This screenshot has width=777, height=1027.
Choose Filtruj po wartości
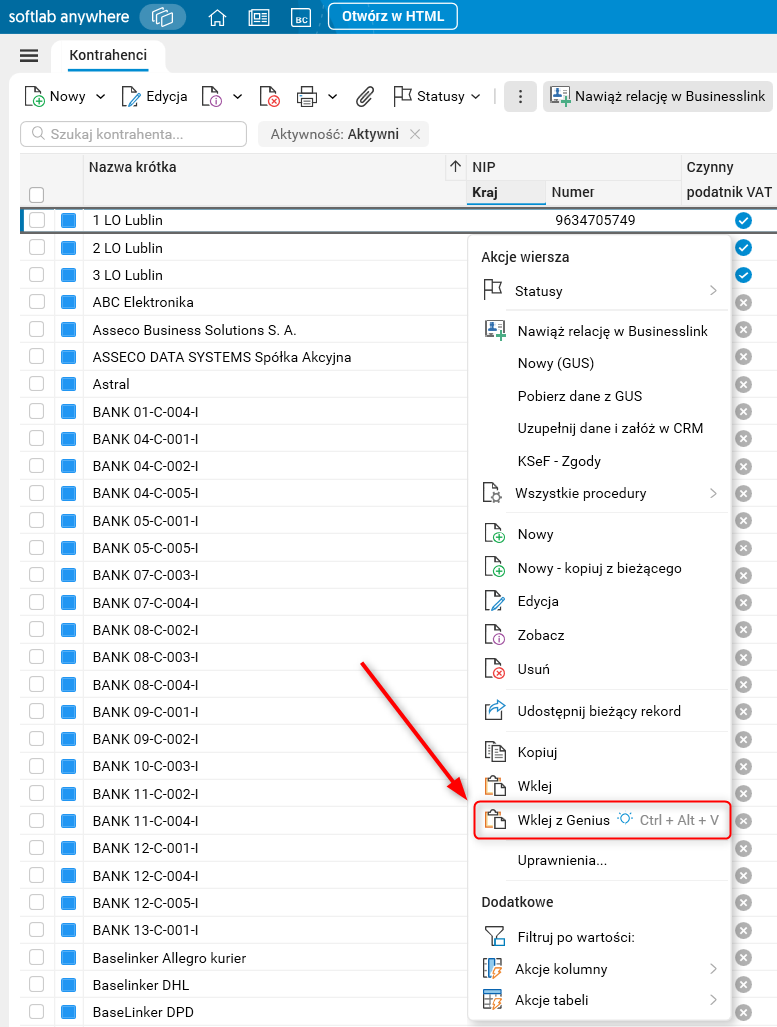coord(599,937)
